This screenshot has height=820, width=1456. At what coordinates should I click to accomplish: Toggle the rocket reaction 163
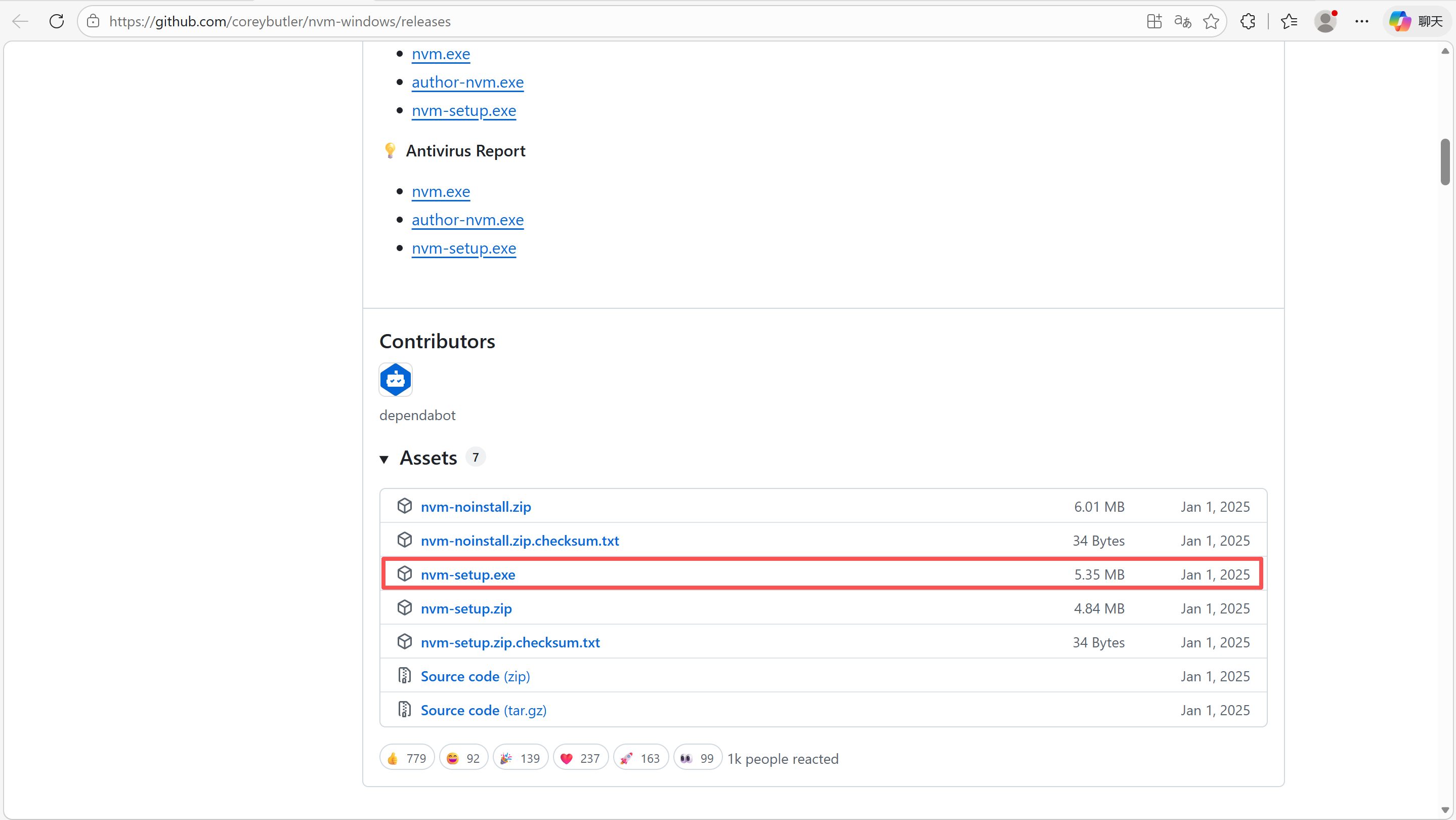click(640, 758)
